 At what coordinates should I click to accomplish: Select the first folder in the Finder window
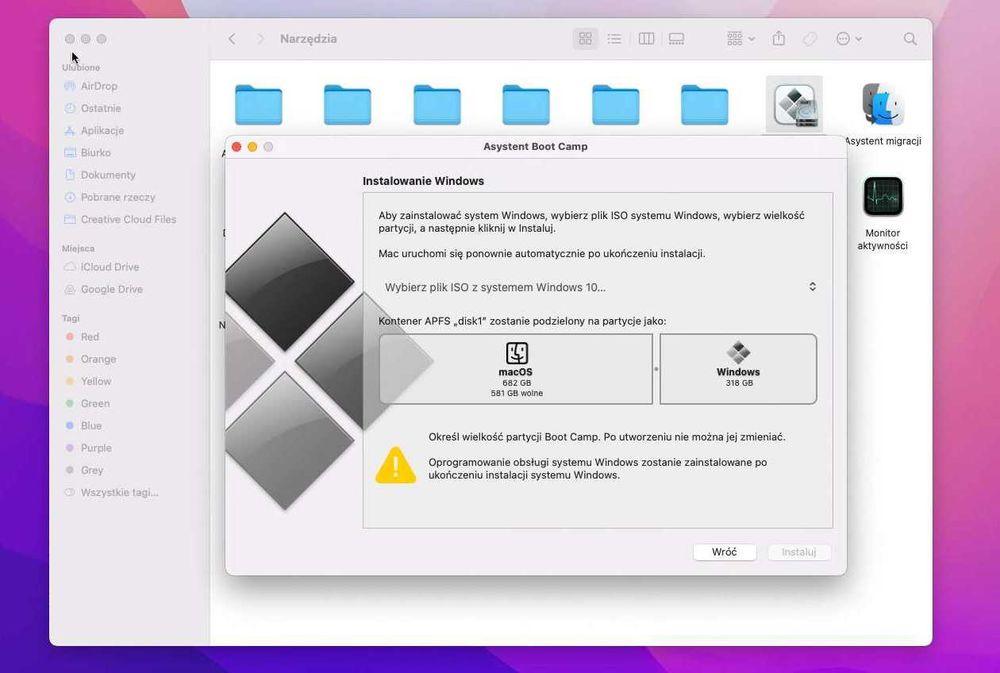click(x=258, y=105)
